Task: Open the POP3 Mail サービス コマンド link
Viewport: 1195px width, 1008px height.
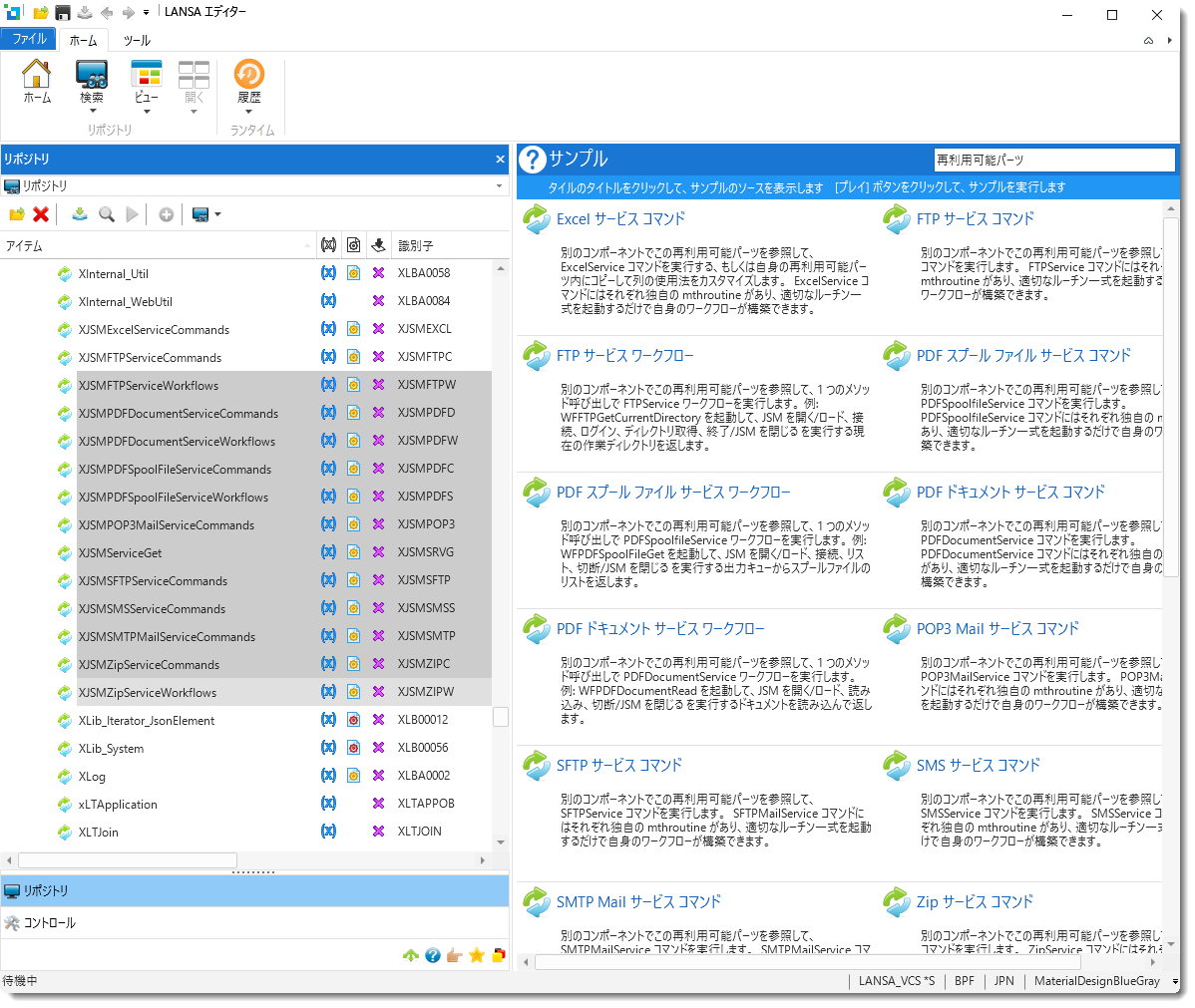Action: [x=996, y=629]
